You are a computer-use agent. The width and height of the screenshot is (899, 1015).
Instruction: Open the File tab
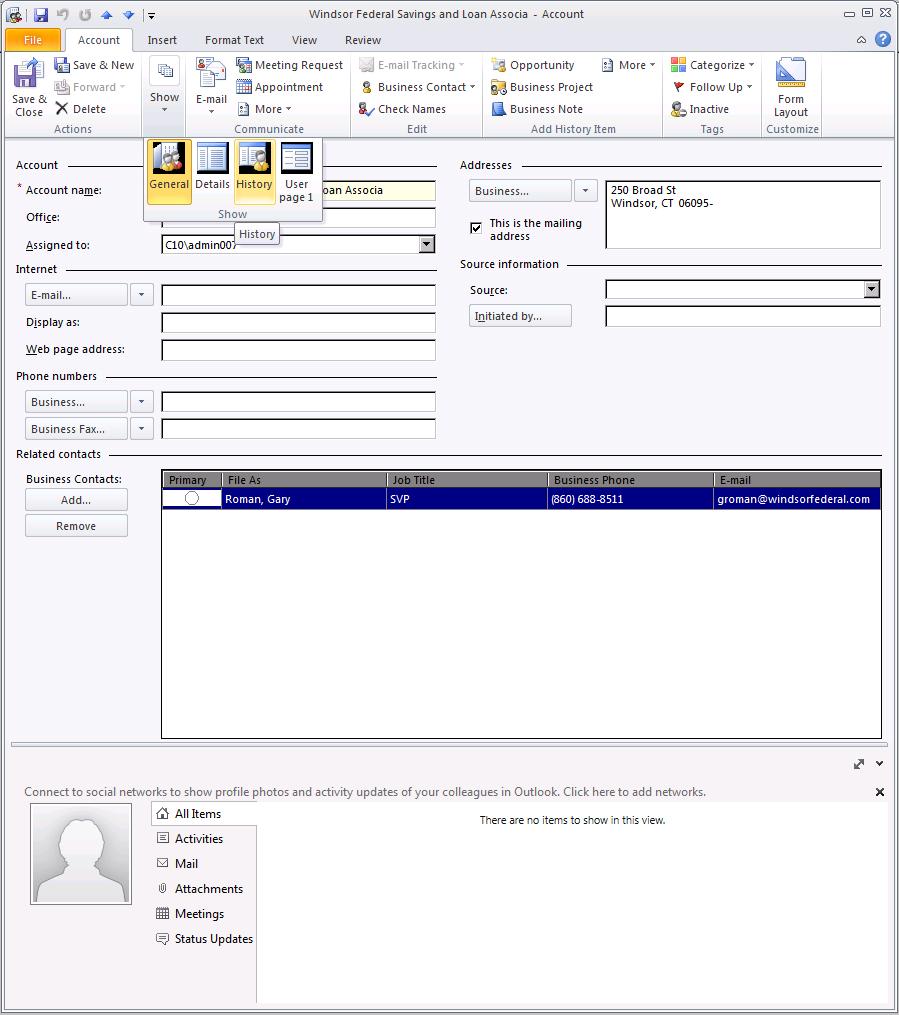click(x=33, y=40)
